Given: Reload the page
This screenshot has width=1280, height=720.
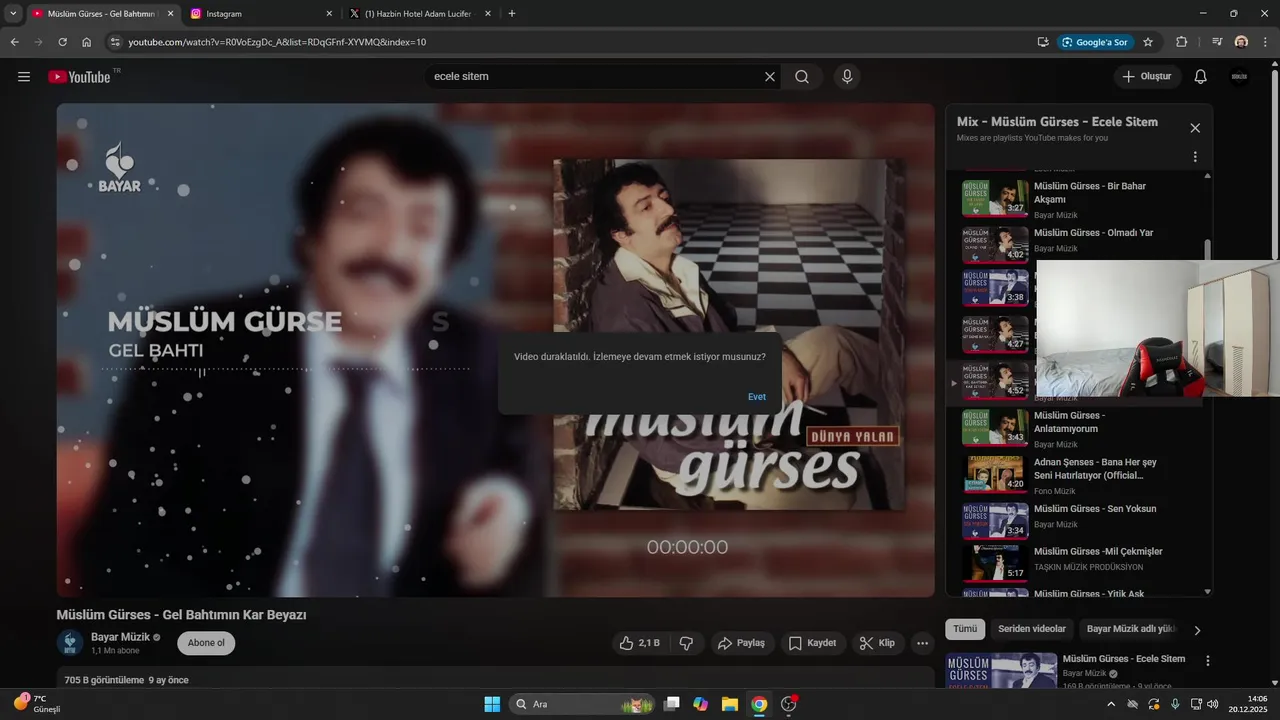Looking at the screenshot, I should click(x=62, y=42).
